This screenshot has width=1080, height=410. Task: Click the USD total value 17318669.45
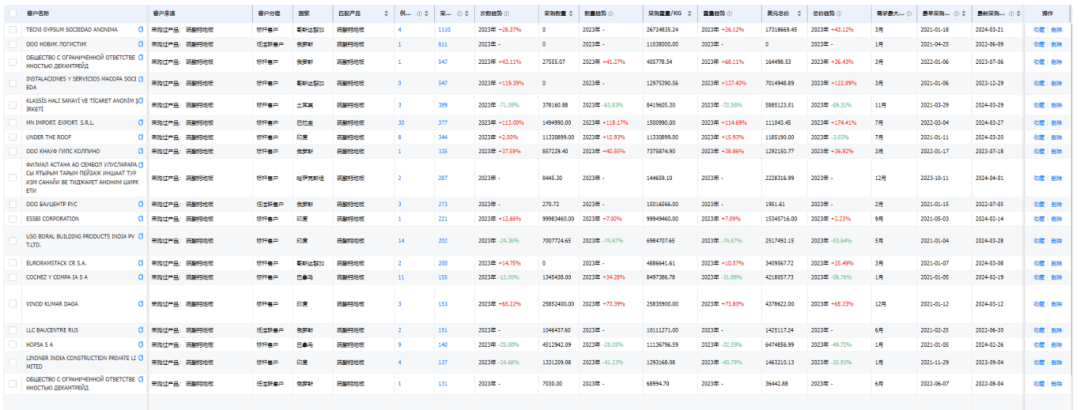point(781,30)
